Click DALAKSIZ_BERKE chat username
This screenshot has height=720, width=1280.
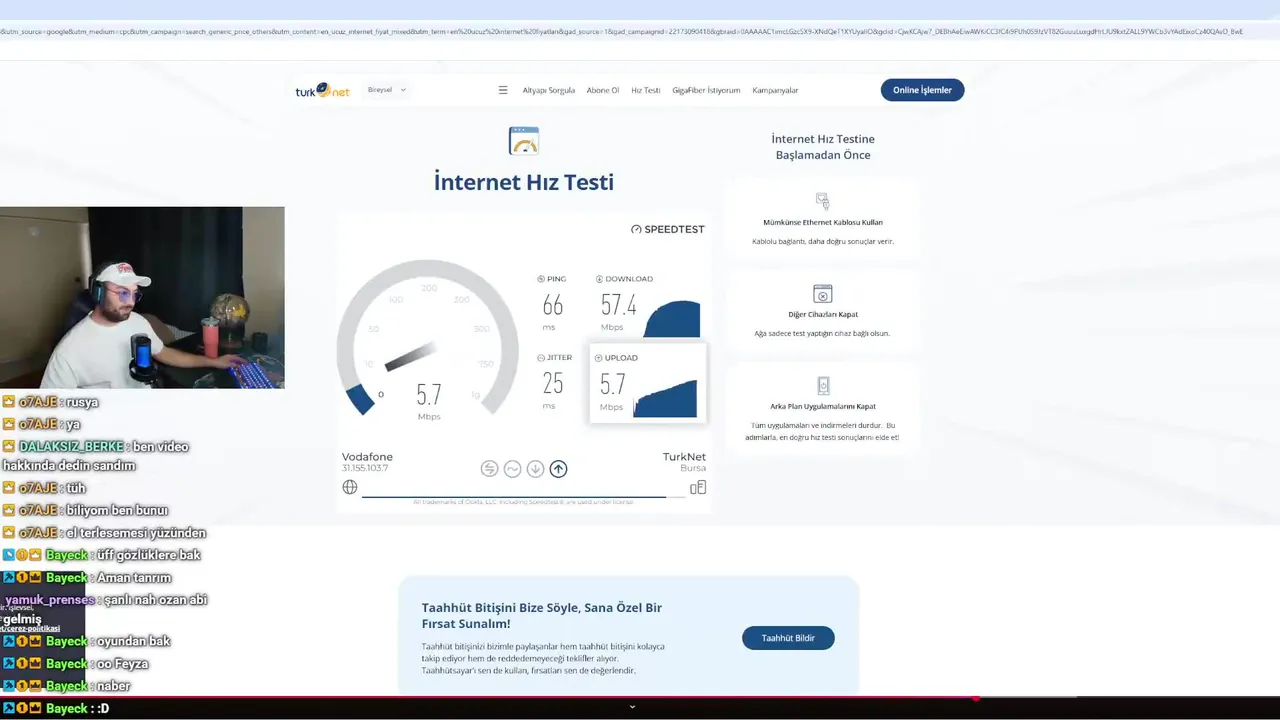point(71,447)
